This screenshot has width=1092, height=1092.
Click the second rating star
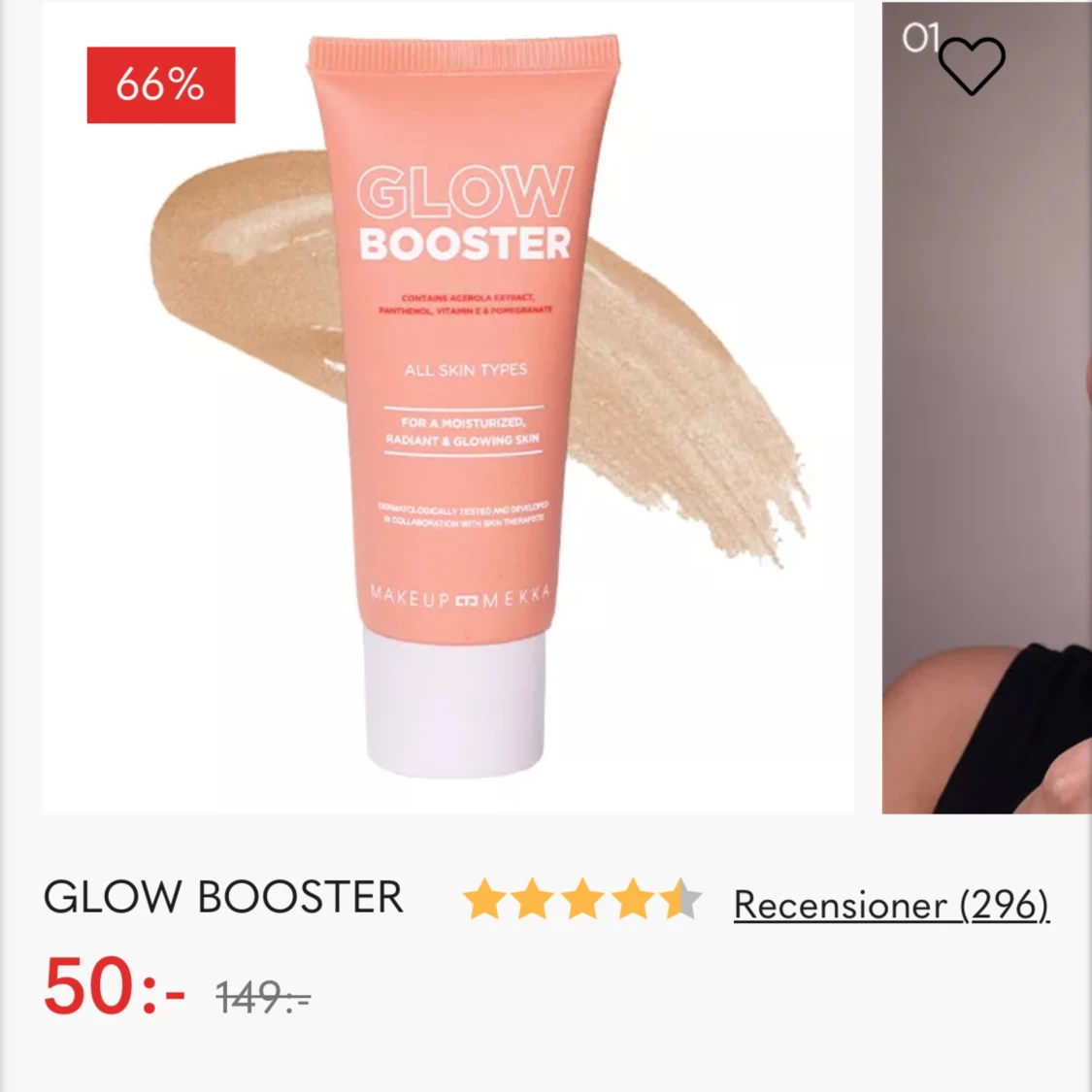point(533,899)
